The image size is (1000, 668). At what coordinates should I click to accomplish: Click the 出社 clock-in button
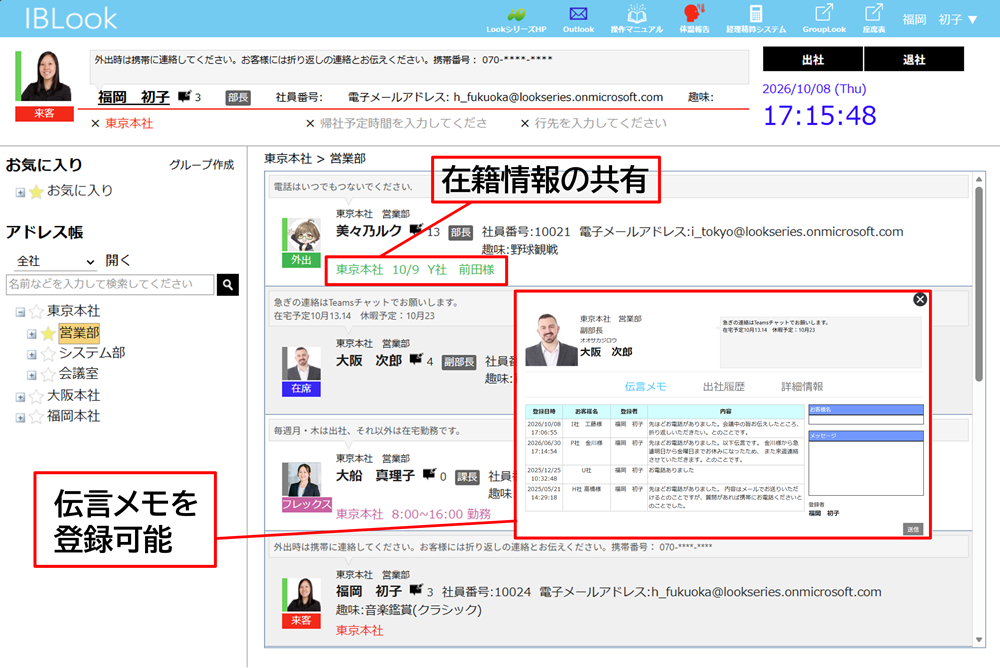(813, 59)
